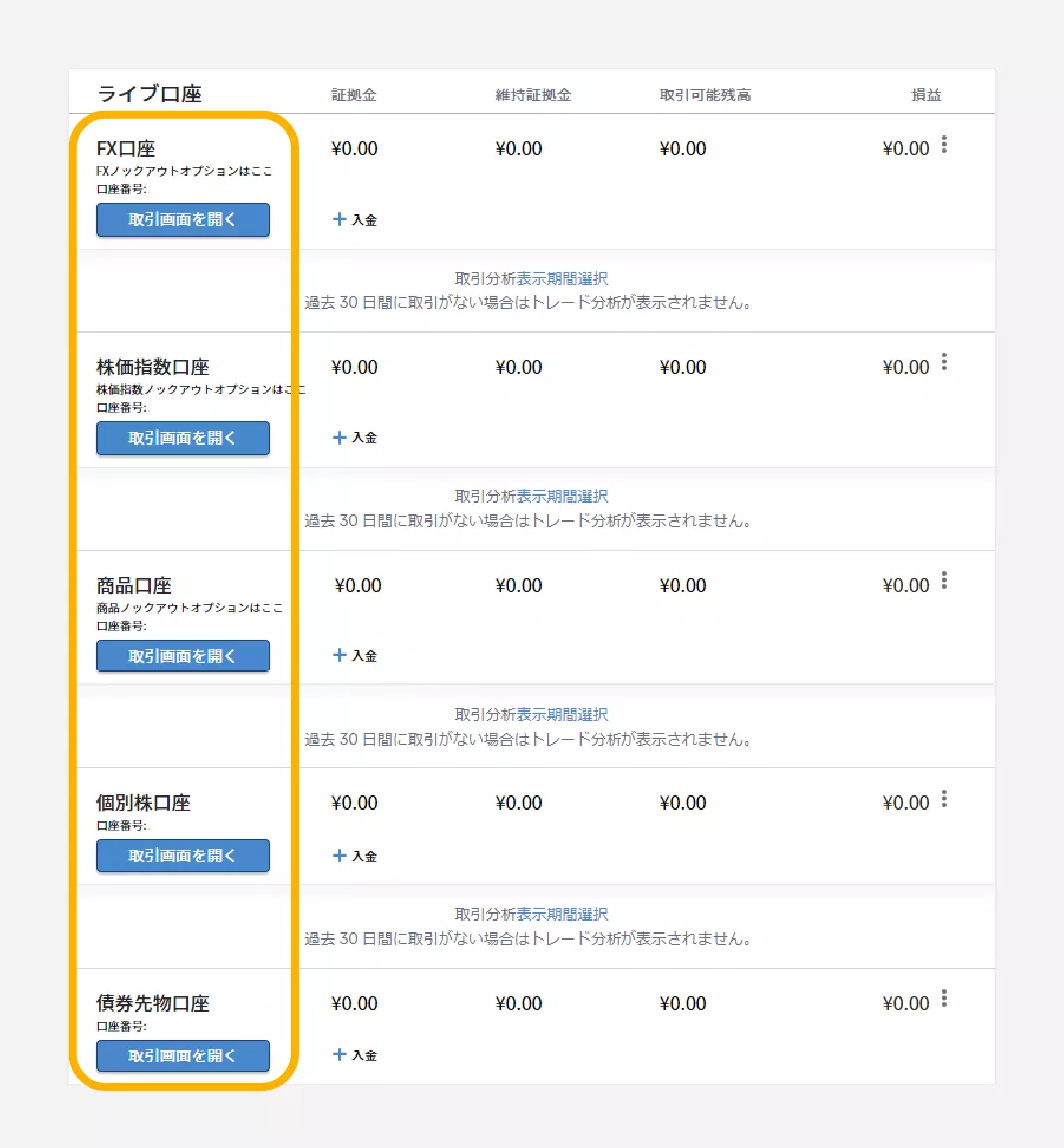1064x1148 pixels.
Task: Click the plus icon beside 入金 for 債券先物口座
Action: point(339,1055)
